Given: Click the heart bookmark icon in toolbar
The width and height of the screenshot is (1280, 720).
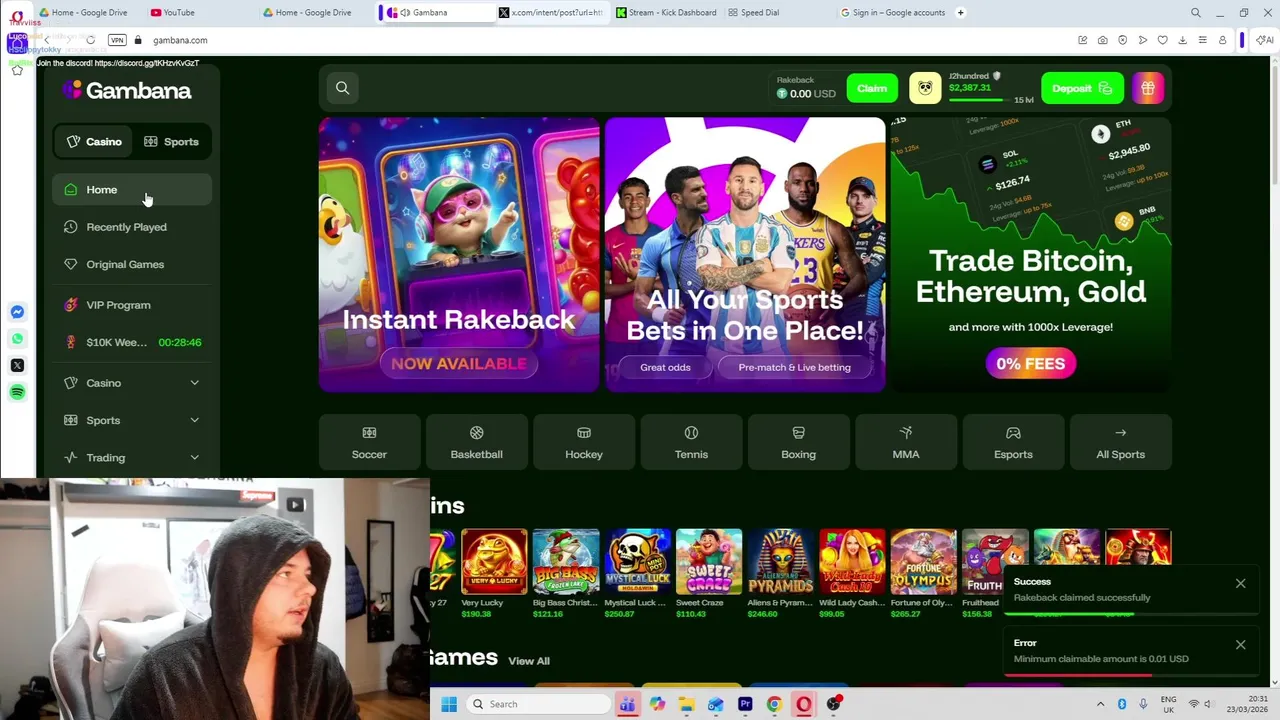Looking at the screenshot, I should tap(1162, 40).
